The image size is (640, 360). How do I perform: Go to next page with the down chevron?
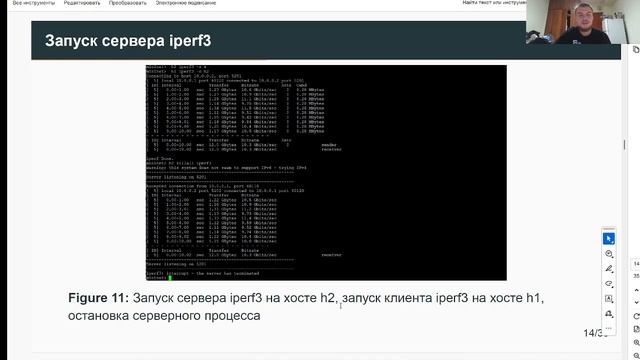tap(636, 302)
